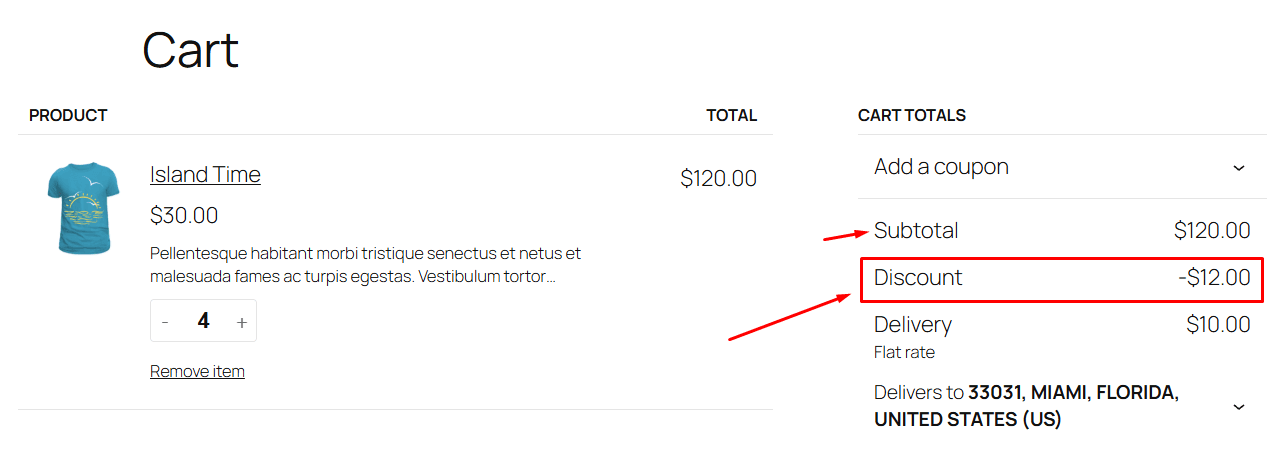Click the Cart page heading
The image size is (1287, 450).
tap(190, 50)
